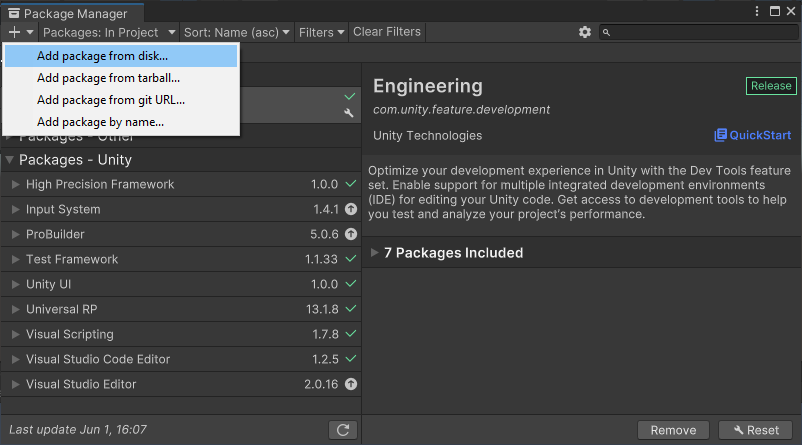Viewport: 802px width, 445px height.
Task: Expand the Test Framework row arrow
Action: (15, 259)
